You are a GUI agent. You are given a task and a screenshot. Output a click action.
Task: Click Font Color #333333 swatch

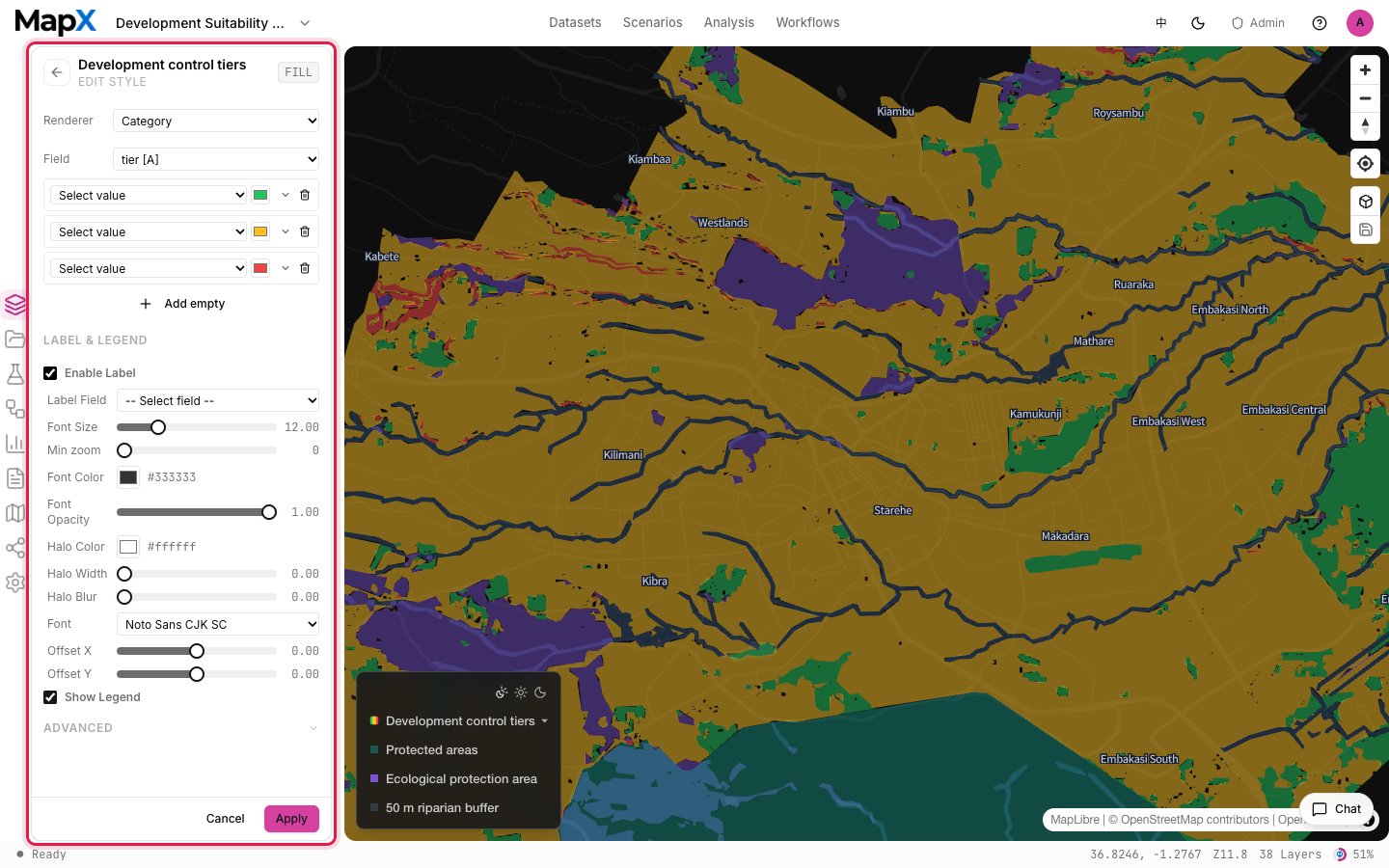(128, 477)
